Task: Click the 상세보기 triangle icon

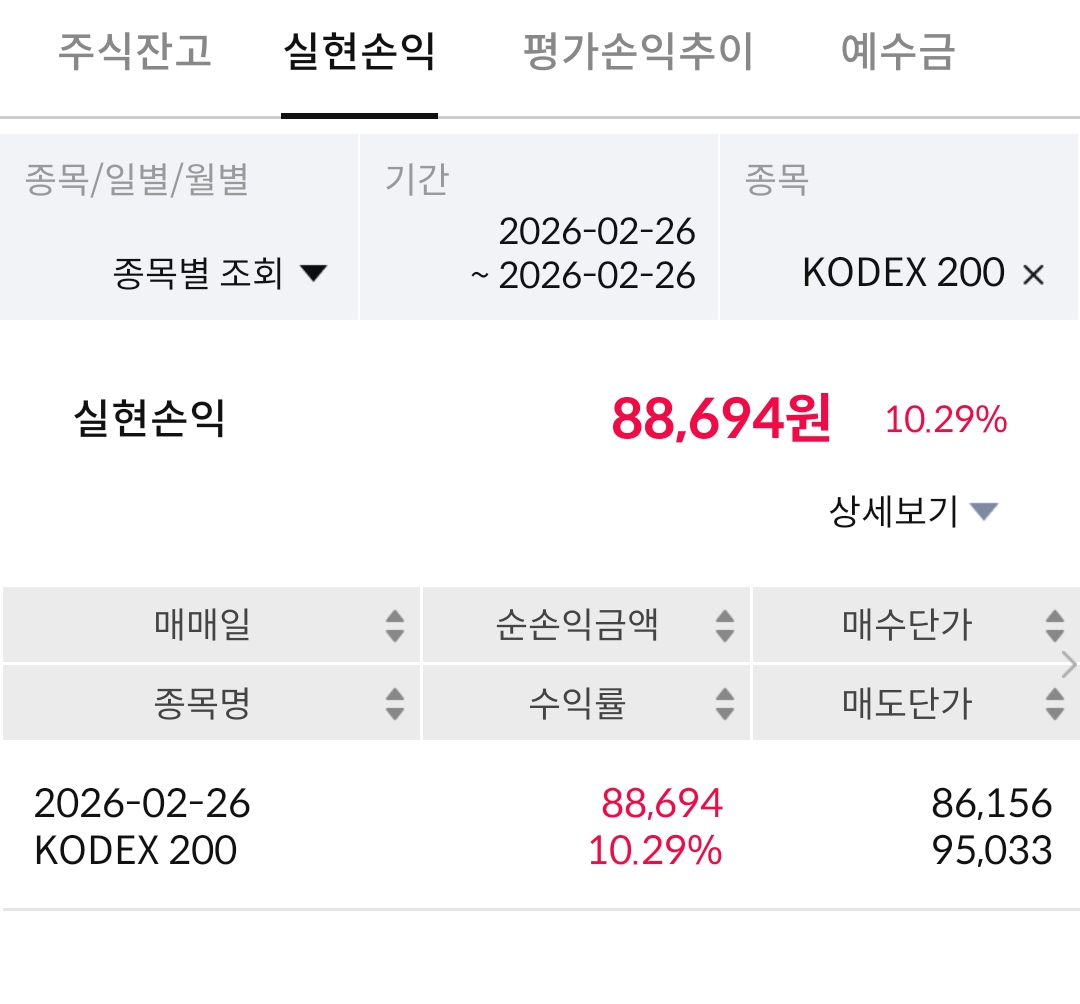Action: (984, 512)
